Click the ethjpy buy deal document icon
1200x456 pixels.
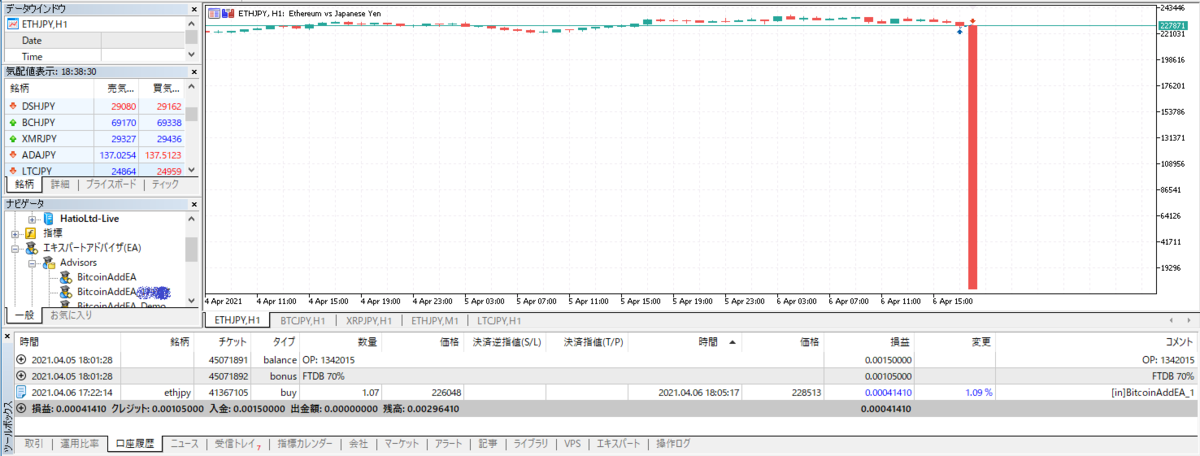(23, 392)
